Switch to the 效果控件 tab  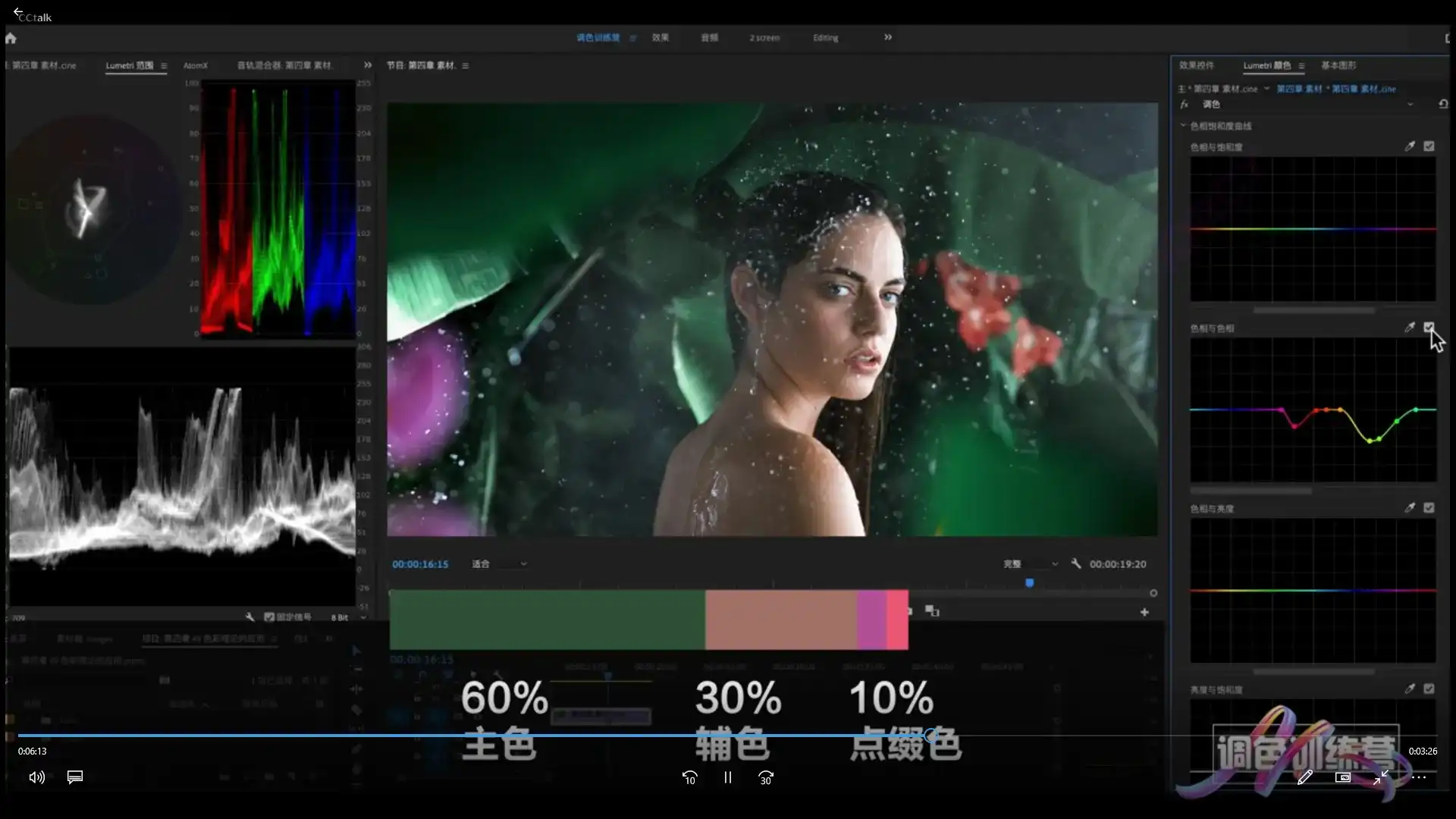click(x=1197, y=65)
